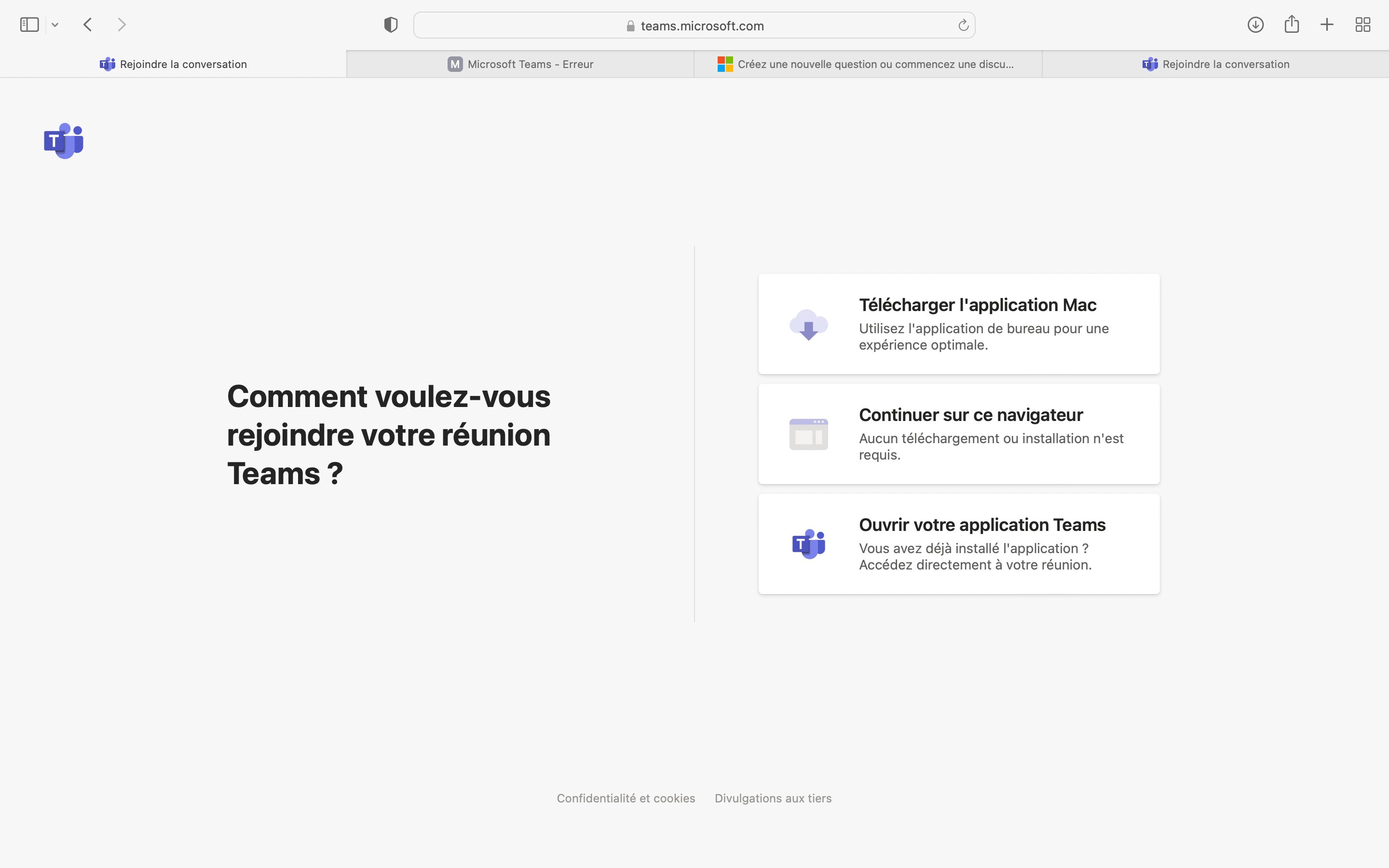This screenshot has height=868, width=1389.
Task: Click the forward navigation arrow
Action: click(x=122, y=25)
